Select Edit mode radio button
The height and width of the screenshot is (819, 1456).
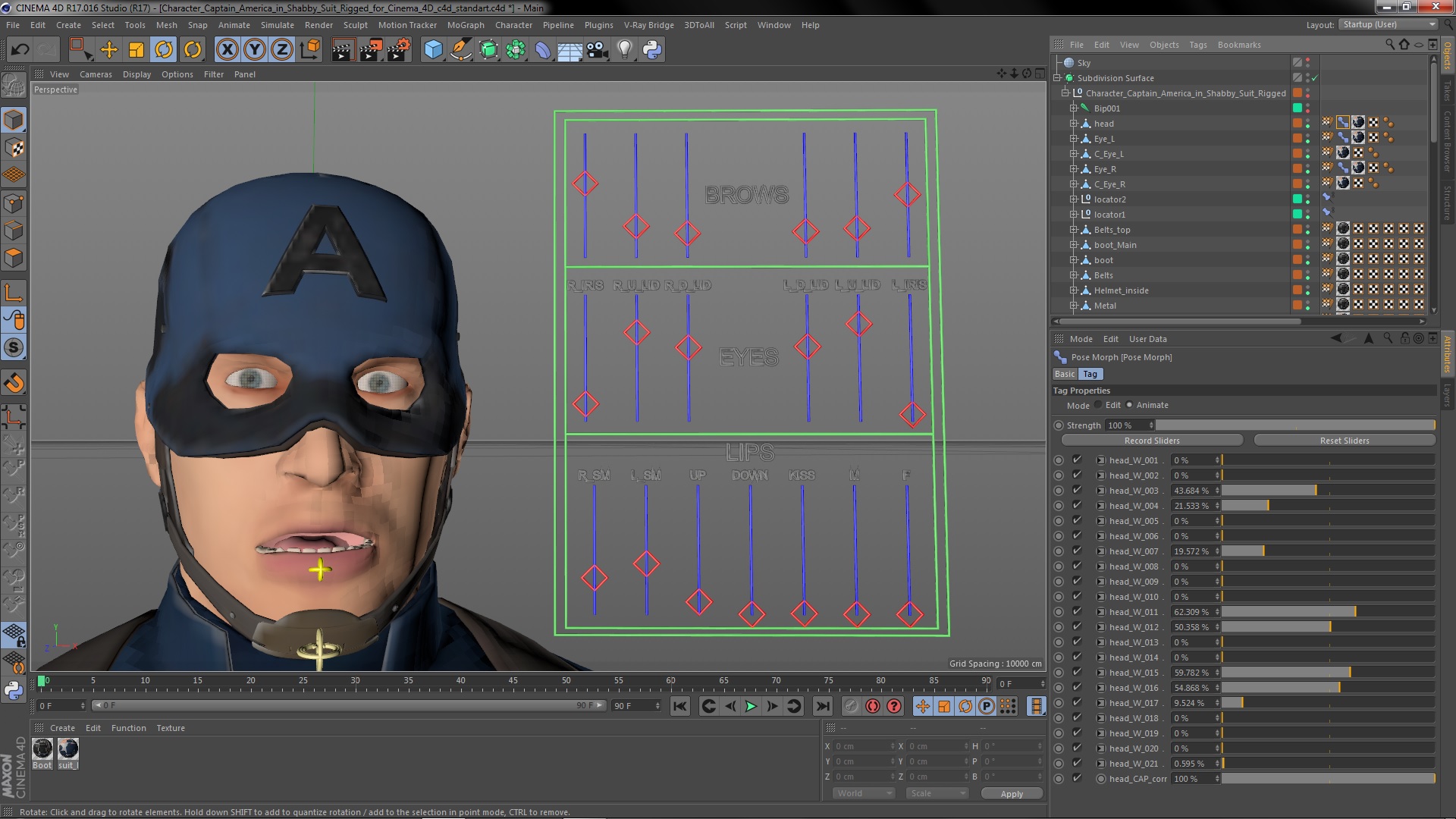tap(1098, 405)
